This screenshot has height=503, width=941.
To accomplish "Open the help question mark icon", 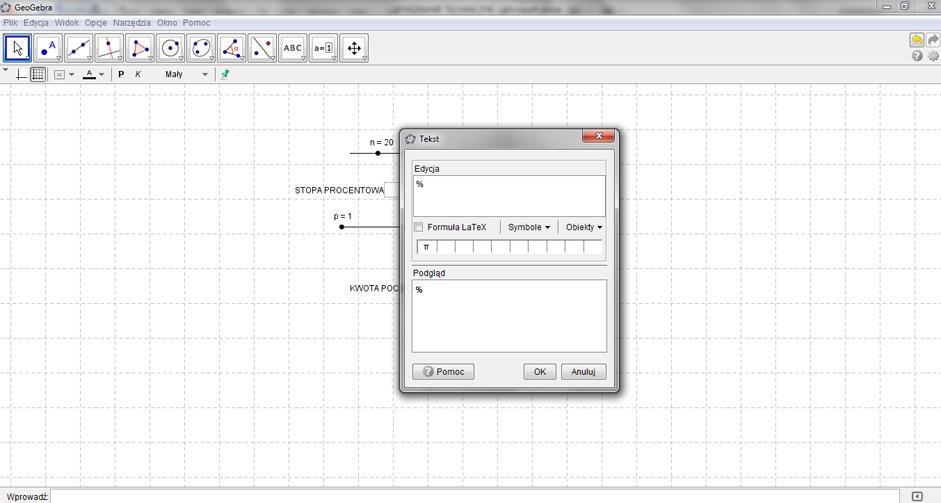I will click(x=917, y=56).
